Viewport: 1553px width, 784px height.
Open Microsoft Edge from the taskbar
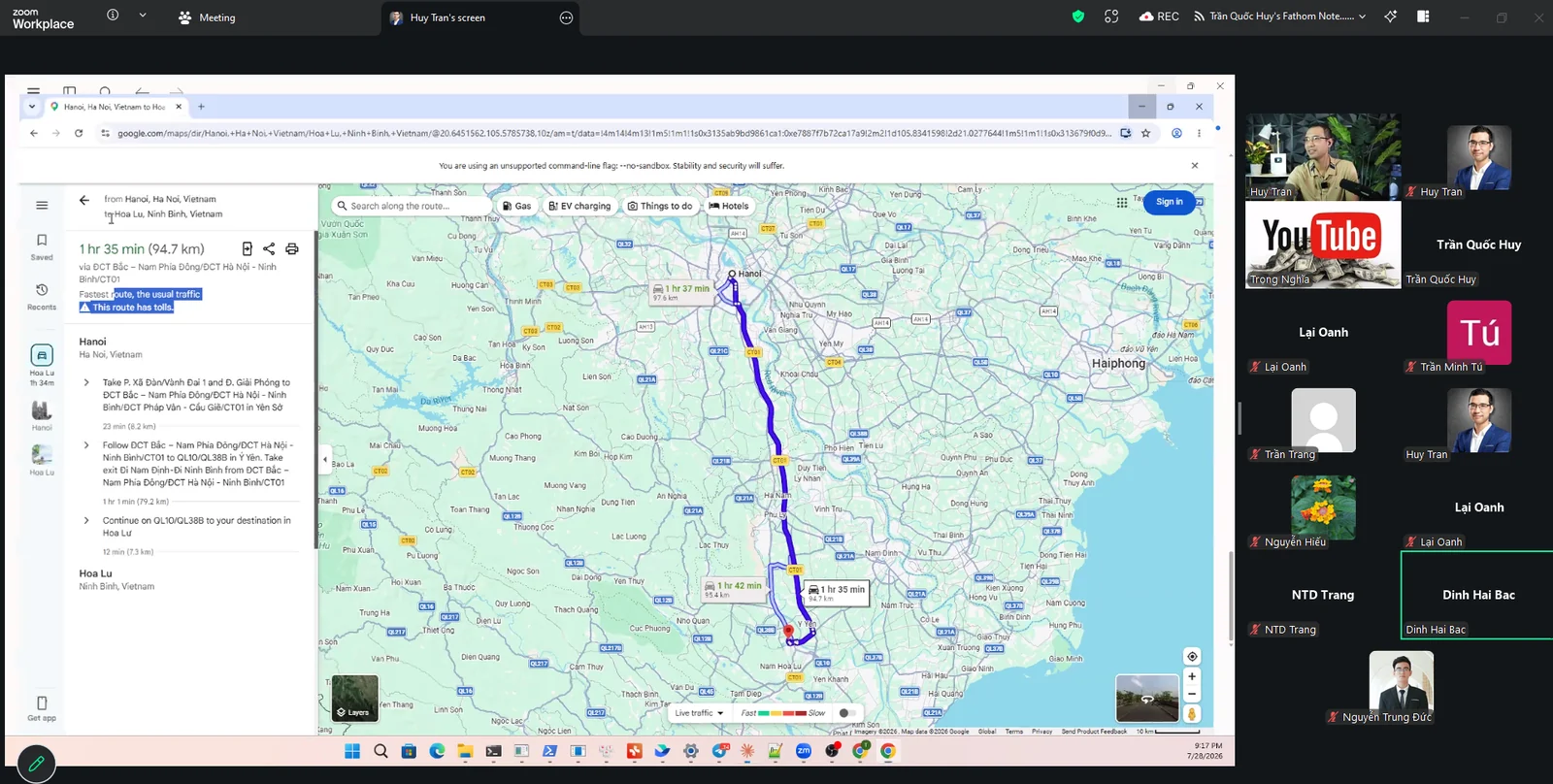[x=437, y=751]
